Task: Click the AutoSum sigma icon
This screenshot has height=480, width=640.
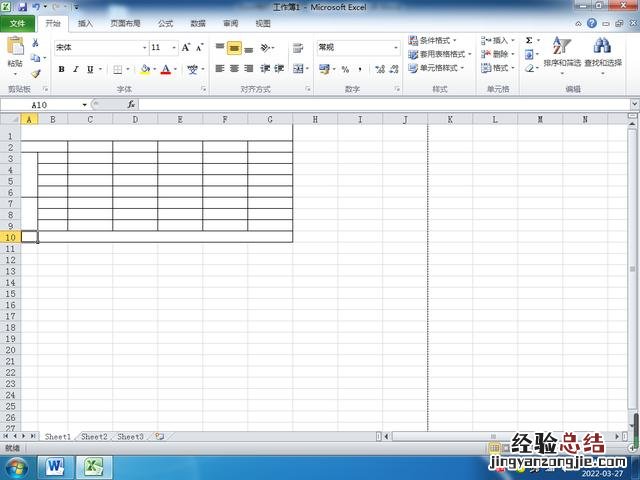Action: click(529, 41)
